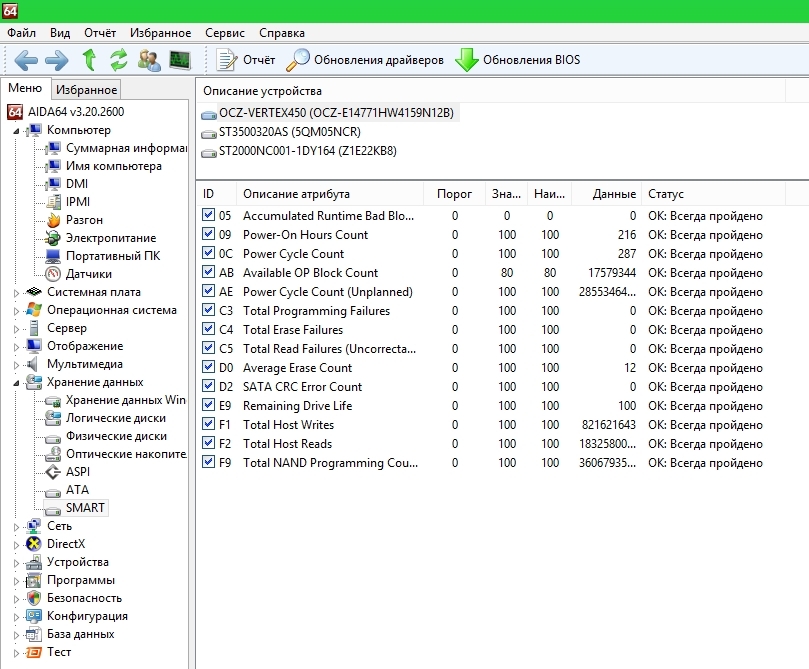Expand the Сервер node
The height and width of the screenshot is (669, 809).
point(16,329)
